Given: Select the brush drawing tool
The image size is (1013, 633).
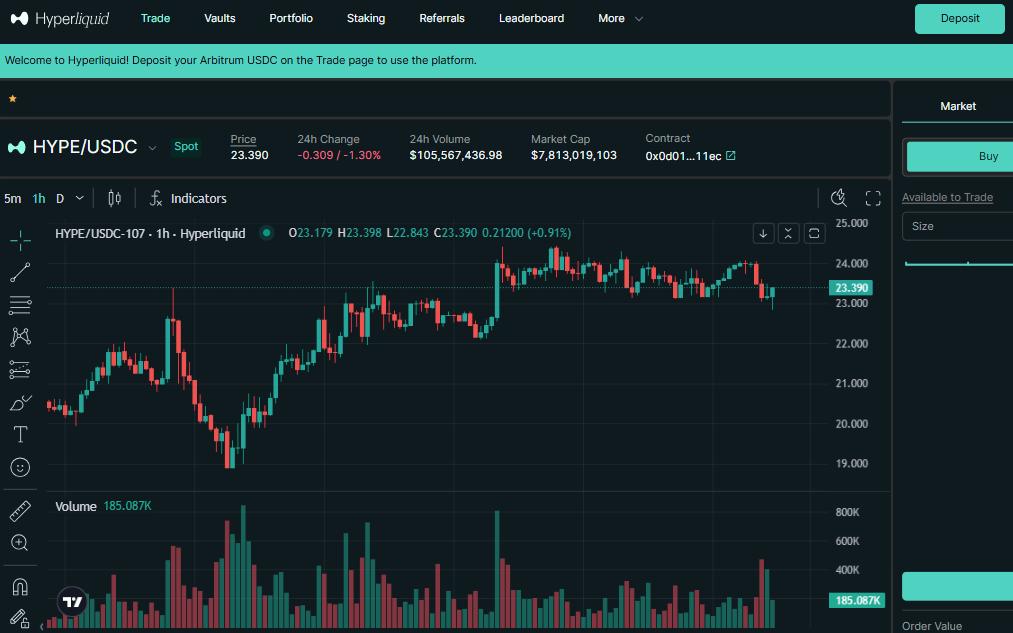Looking at the screenshot, I should [x=20, y=402].
